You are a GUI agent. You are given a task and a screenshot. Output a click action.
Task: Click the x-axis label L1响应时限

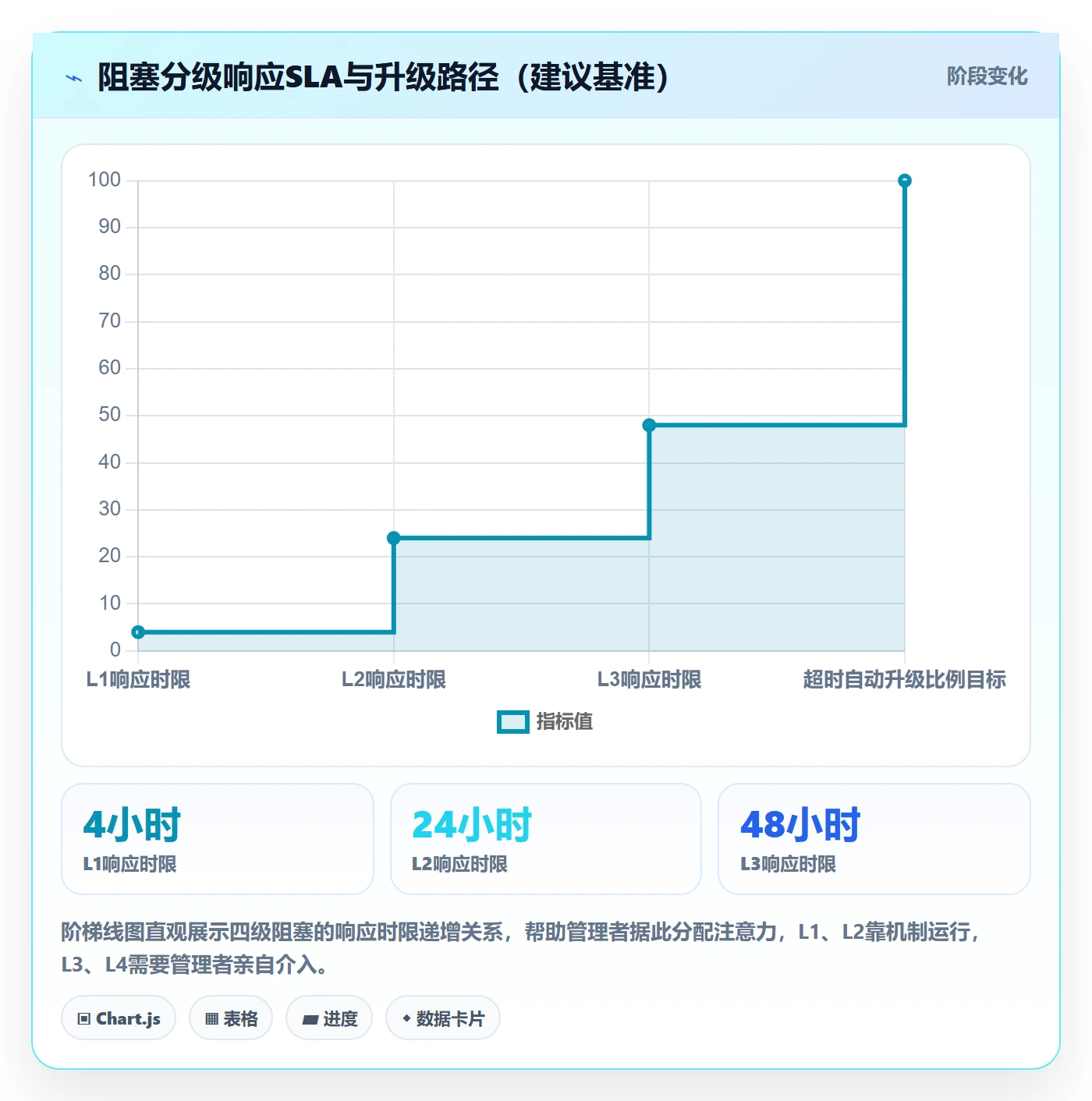click(x=138, y=680)
